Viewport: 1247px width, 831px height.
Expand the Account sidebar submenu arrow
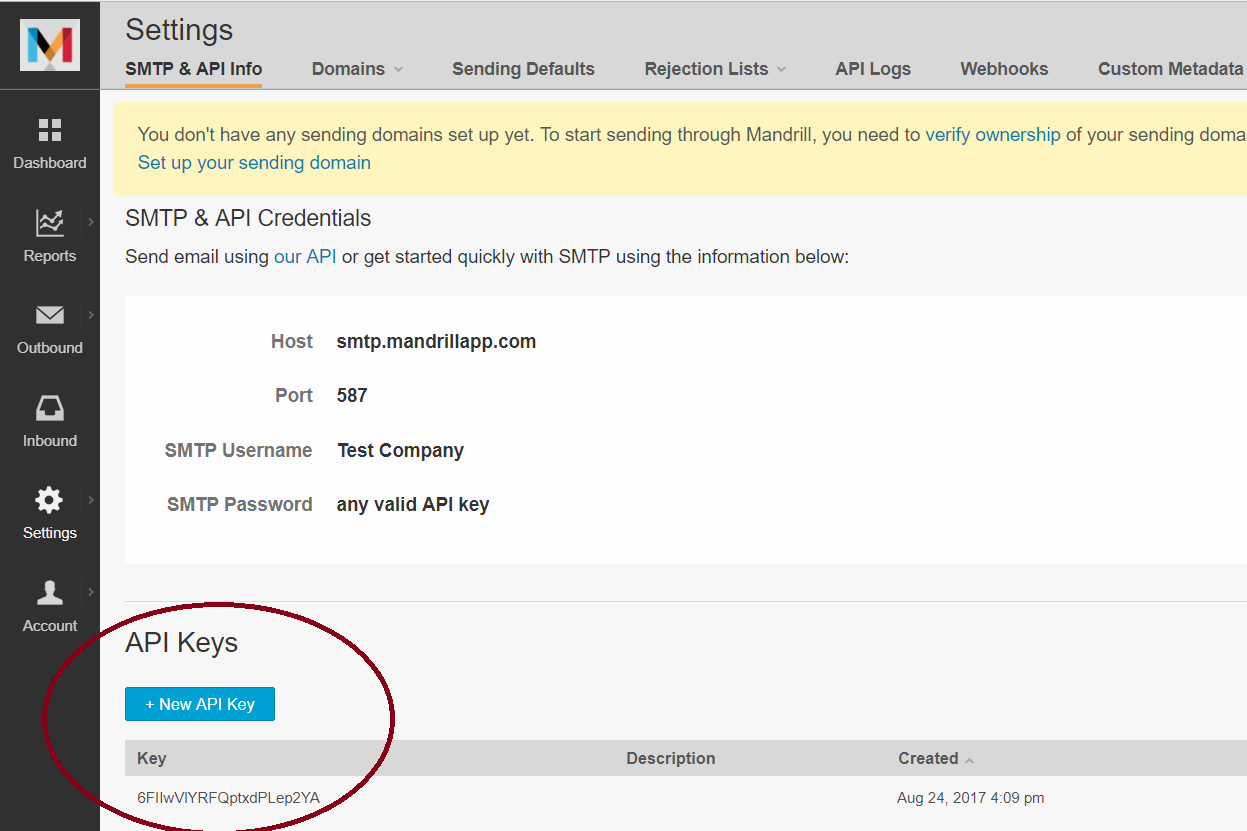90,592
